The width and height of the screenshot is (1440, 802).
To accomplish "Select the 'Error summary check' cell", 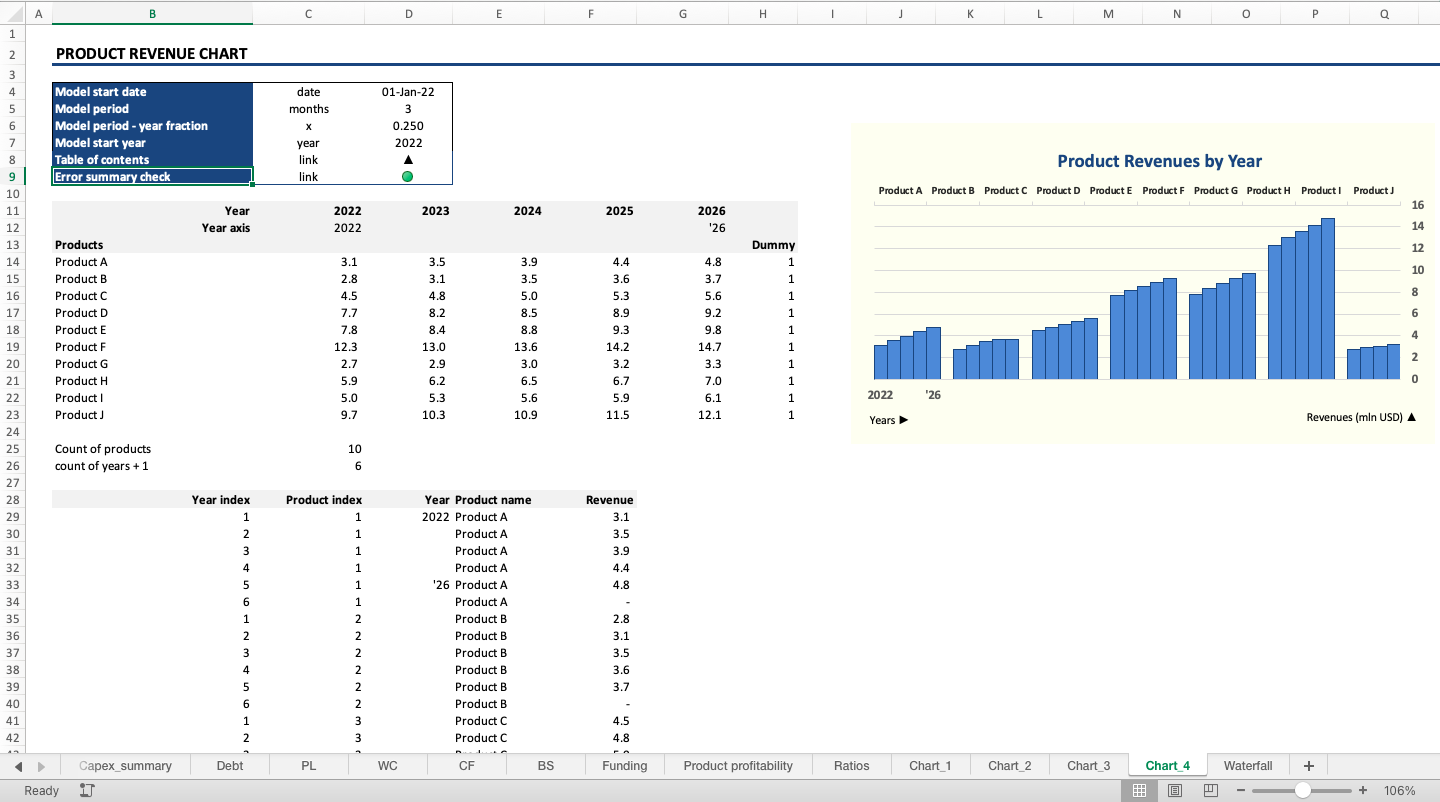I will [152, 177].
